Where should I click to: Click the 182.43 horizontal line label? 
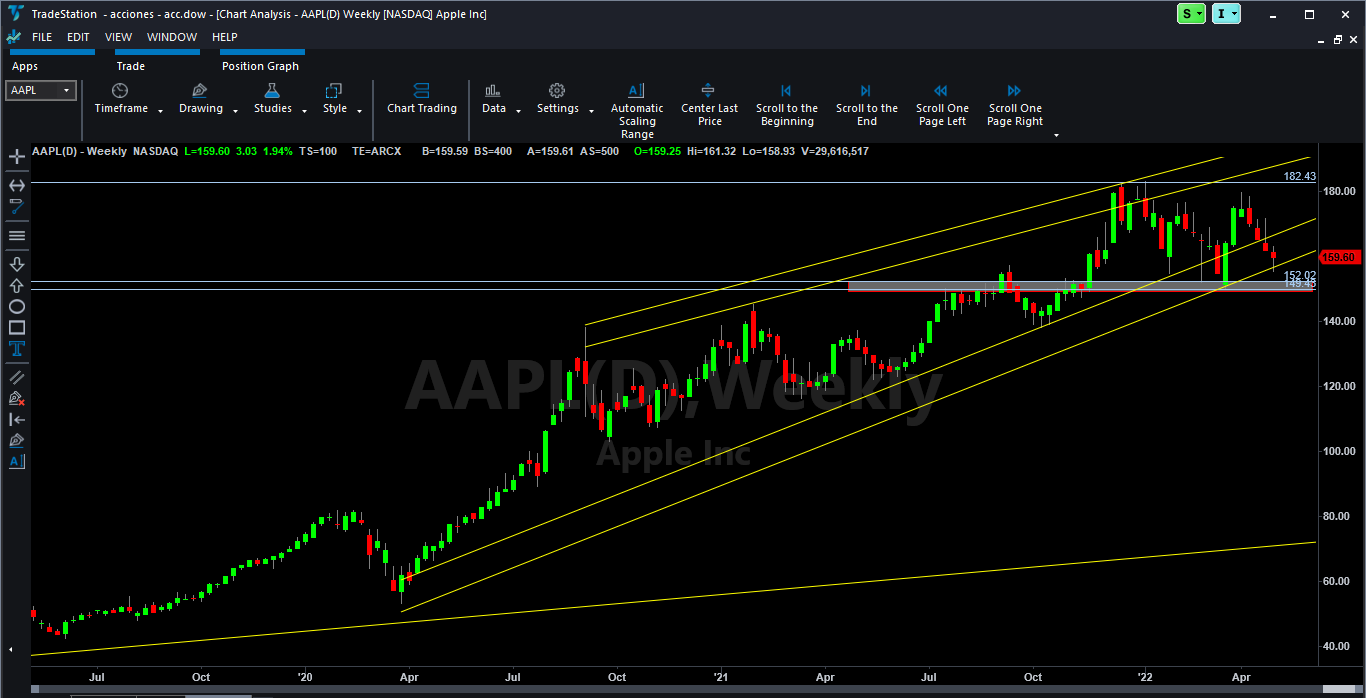[x=1299, y=176]
